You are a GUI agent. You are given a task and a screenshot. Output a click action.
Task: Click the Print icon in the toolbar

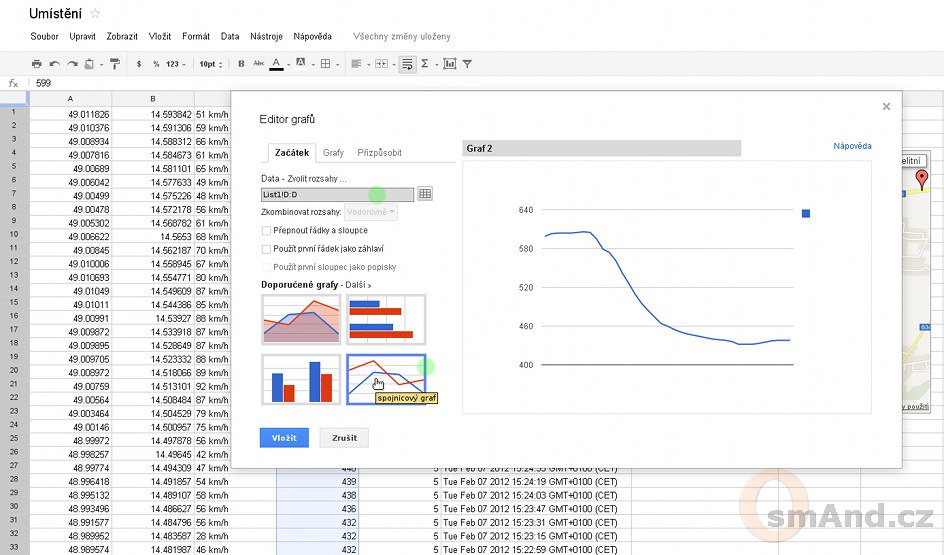pos(37,64)
